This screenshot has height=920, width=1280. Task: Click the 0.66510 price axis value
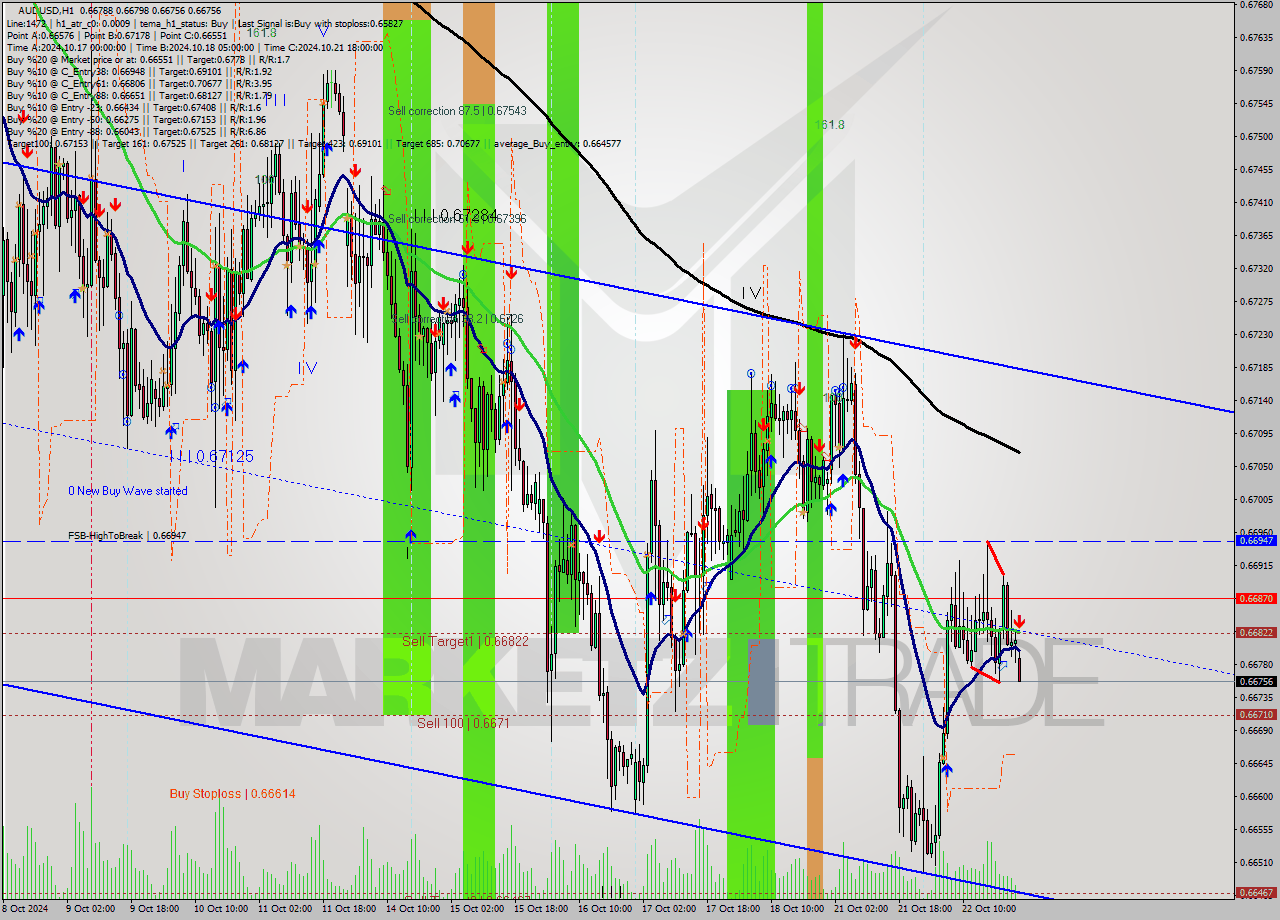(x=1256, y=863)
